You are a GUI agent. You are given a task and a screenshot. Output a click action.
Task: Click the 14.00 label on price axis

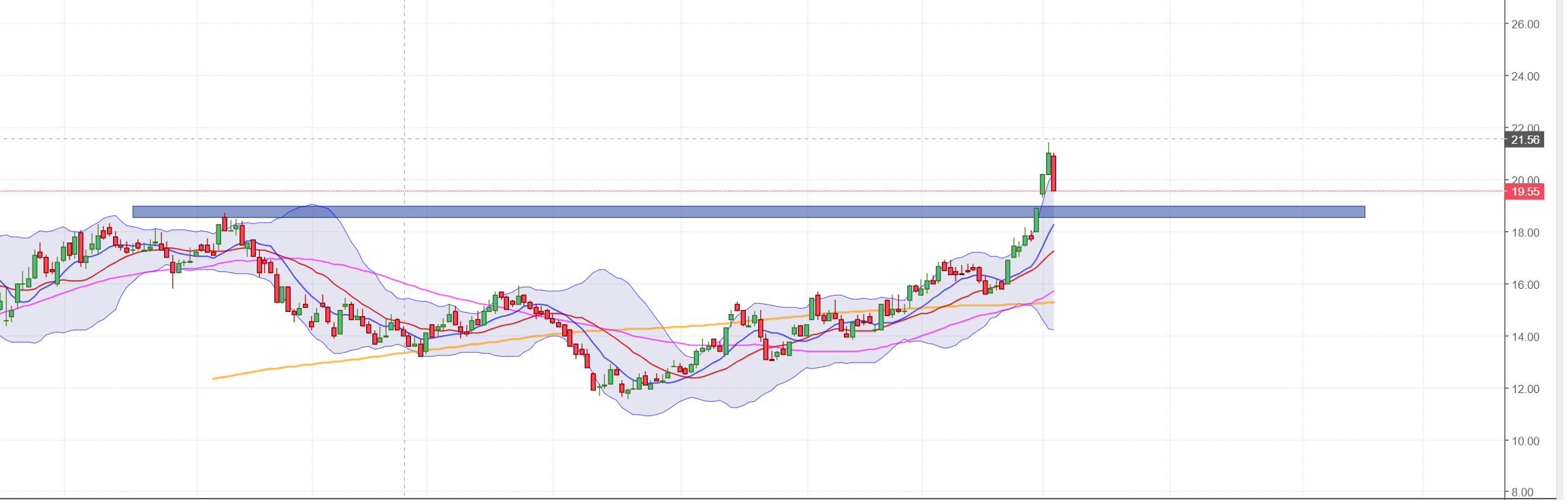click(x=1524, y=337)
